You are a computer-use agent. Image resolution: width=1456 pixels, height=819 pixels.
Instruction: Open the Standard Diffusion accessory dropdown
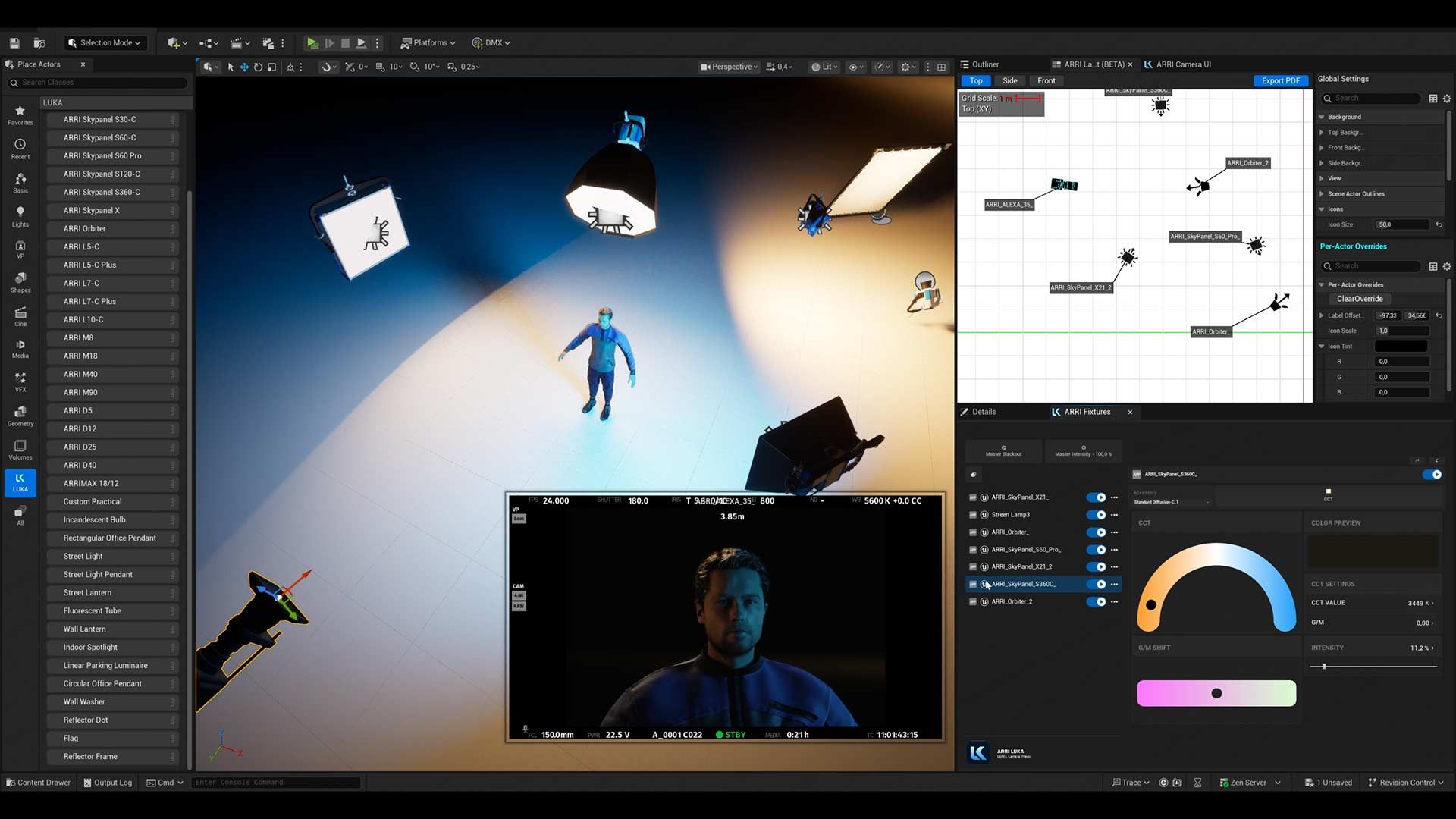pyautogui.click(x=1172, y=502)
